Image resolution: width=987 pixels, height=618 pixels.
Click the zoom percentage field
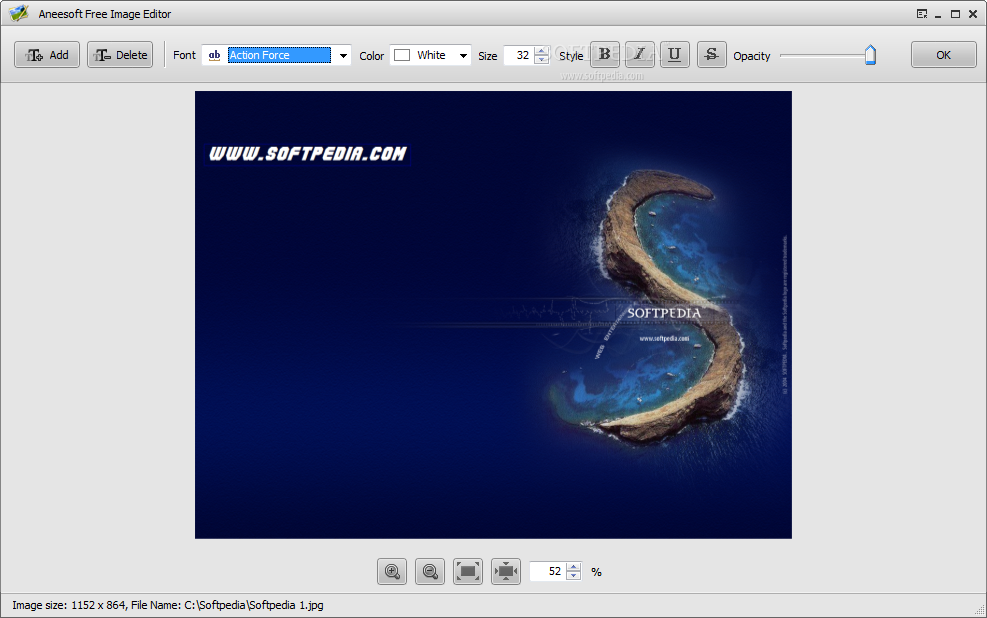[x=548, y=571]
